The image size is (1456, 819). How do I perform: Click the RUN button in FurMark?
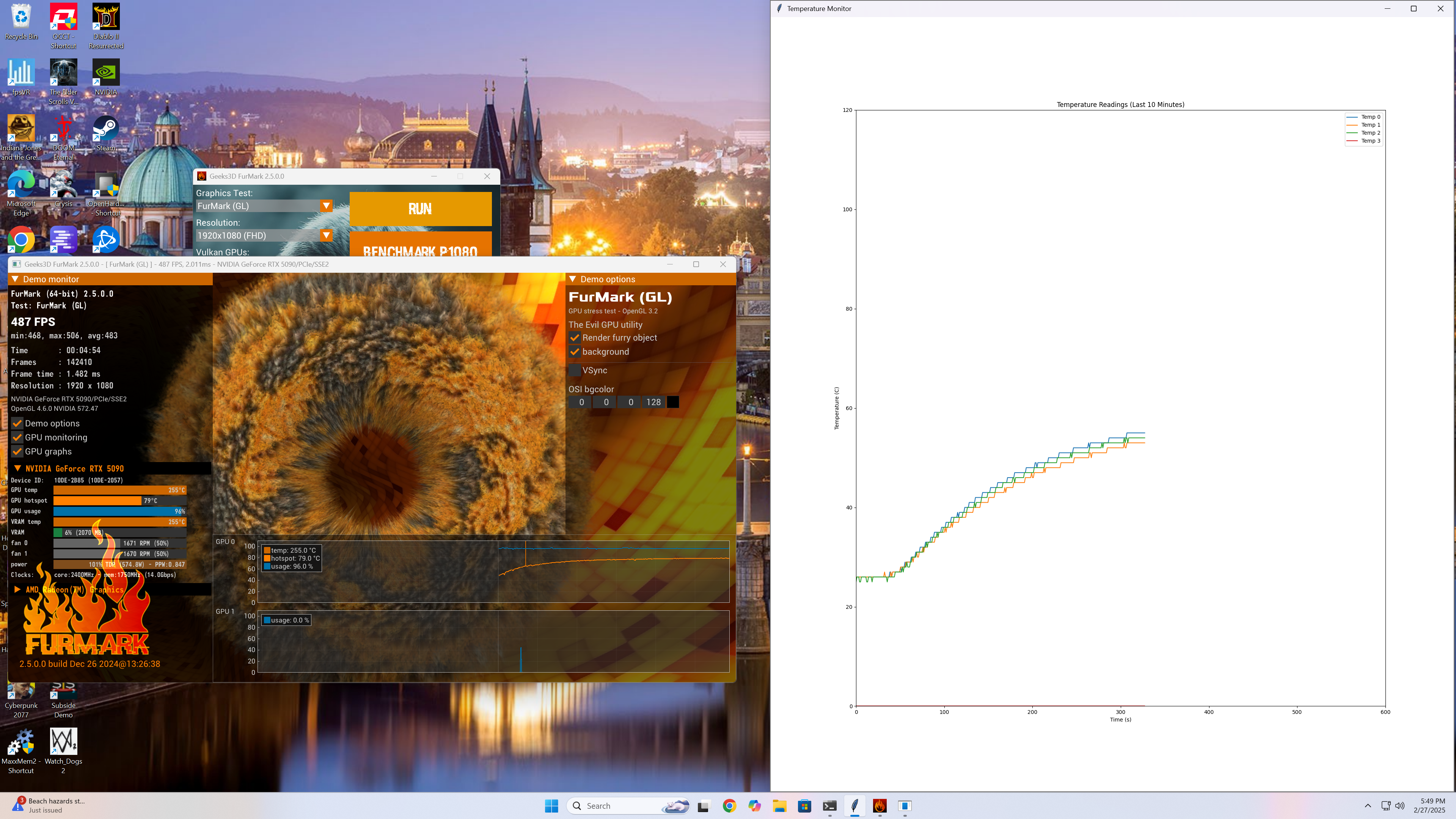tap(420, 209)
